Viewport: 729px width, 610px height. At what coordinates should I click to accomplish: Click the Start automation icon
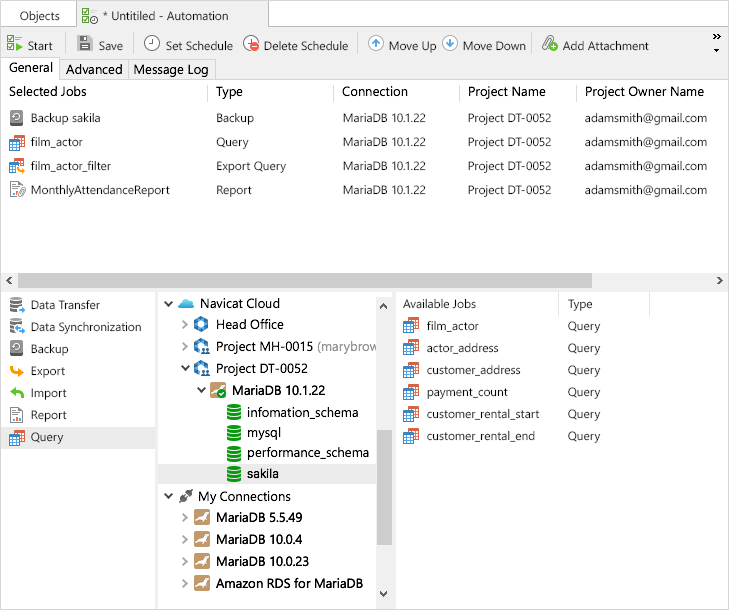(x=14, y=44)
